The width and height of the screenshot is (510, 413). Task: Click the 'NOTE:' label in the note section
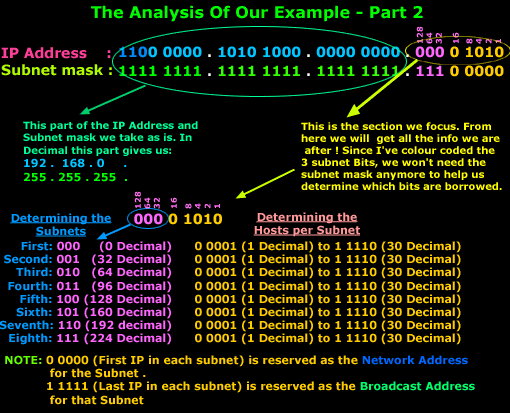(x=23, y=360)
